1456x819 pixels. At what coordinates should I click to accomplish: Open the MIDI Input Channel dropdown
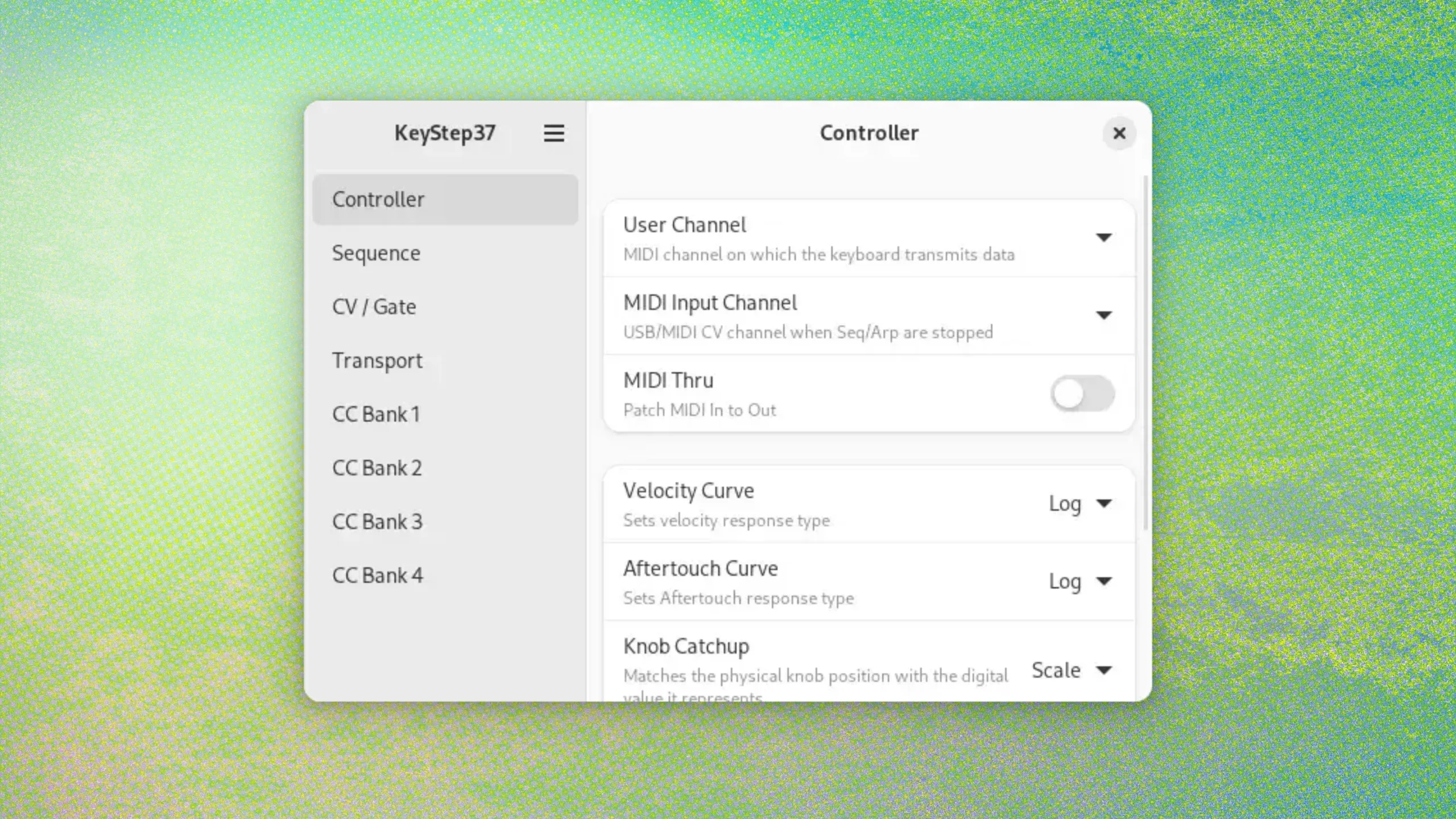tap(1103, 316)
